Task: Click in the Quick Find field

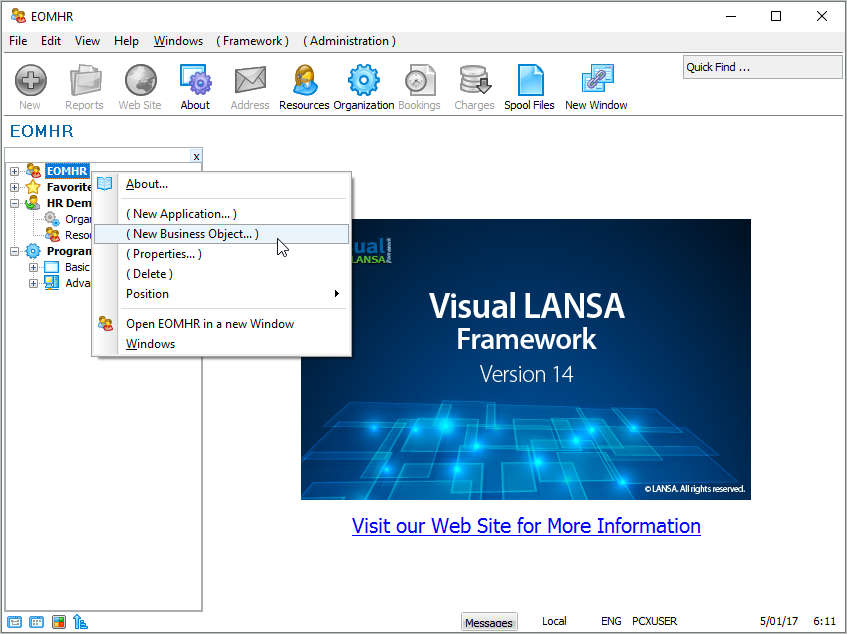Action: point(762,68)
